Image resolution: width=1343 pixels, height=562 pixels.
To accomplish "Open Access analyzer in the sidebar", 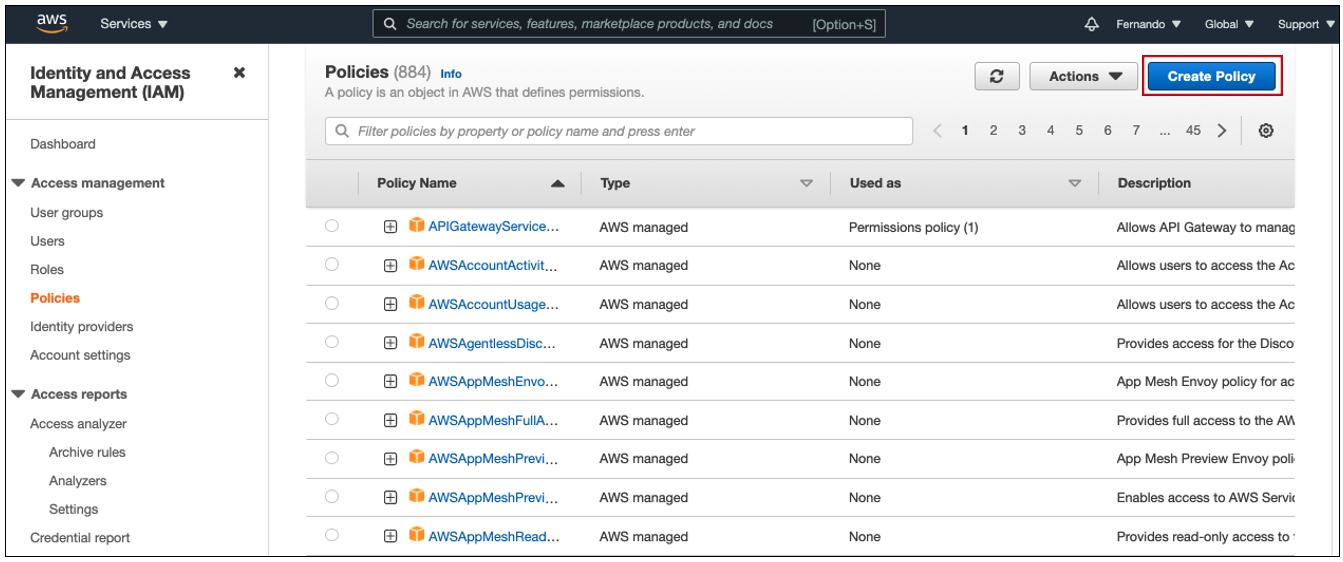I will click(x=78, y=424).
